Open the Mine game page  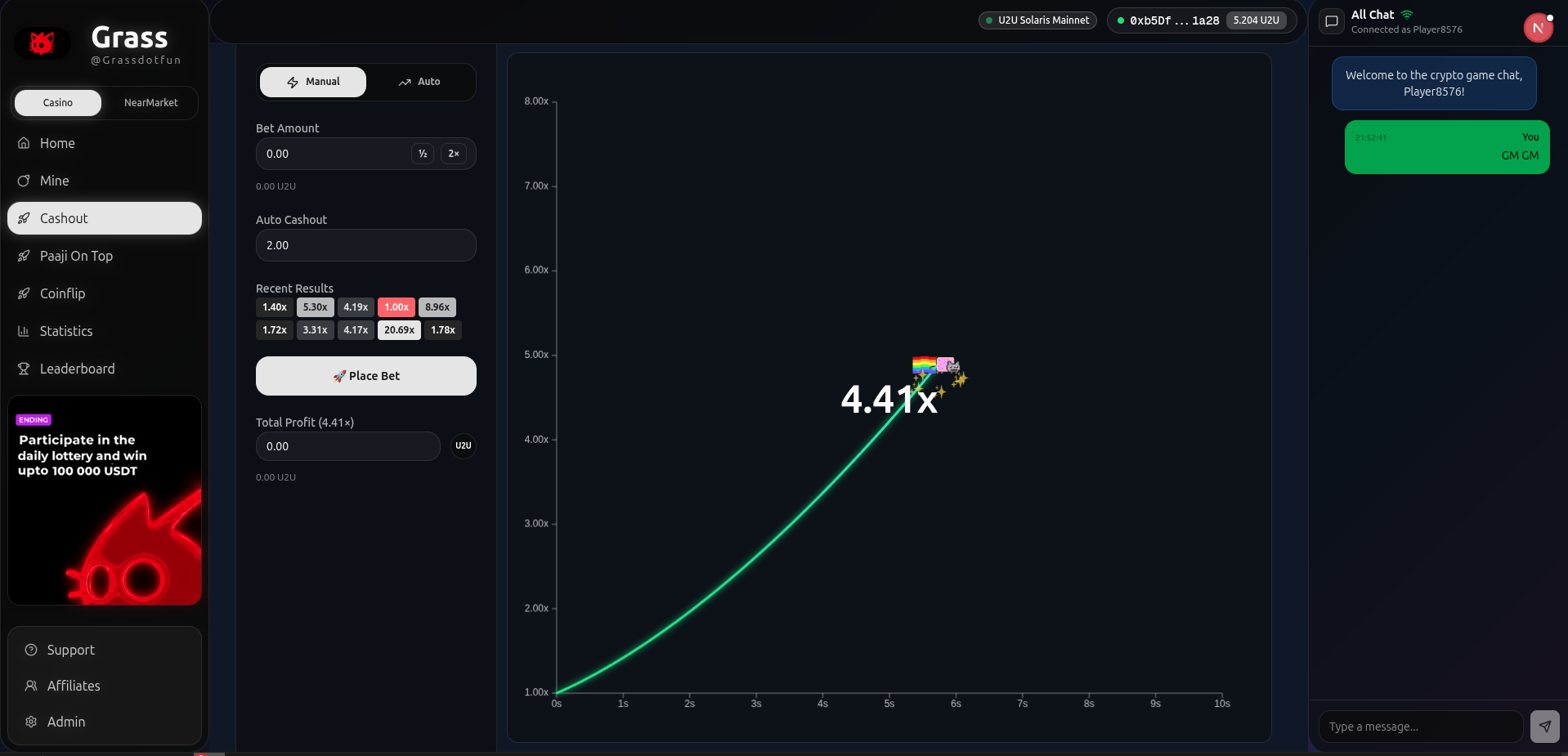click(x=54, y=181)
